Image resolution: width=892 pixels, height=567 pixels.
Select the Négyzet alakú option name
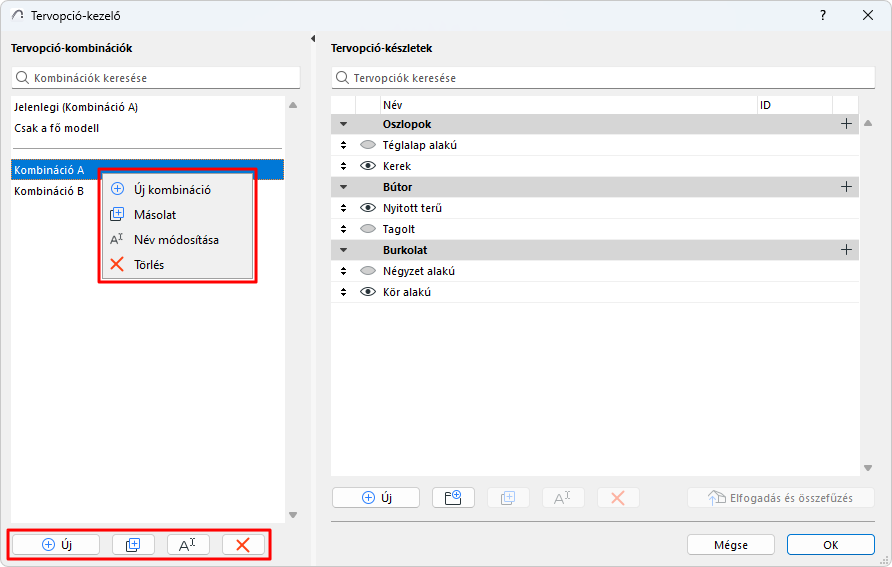(419, 271)
